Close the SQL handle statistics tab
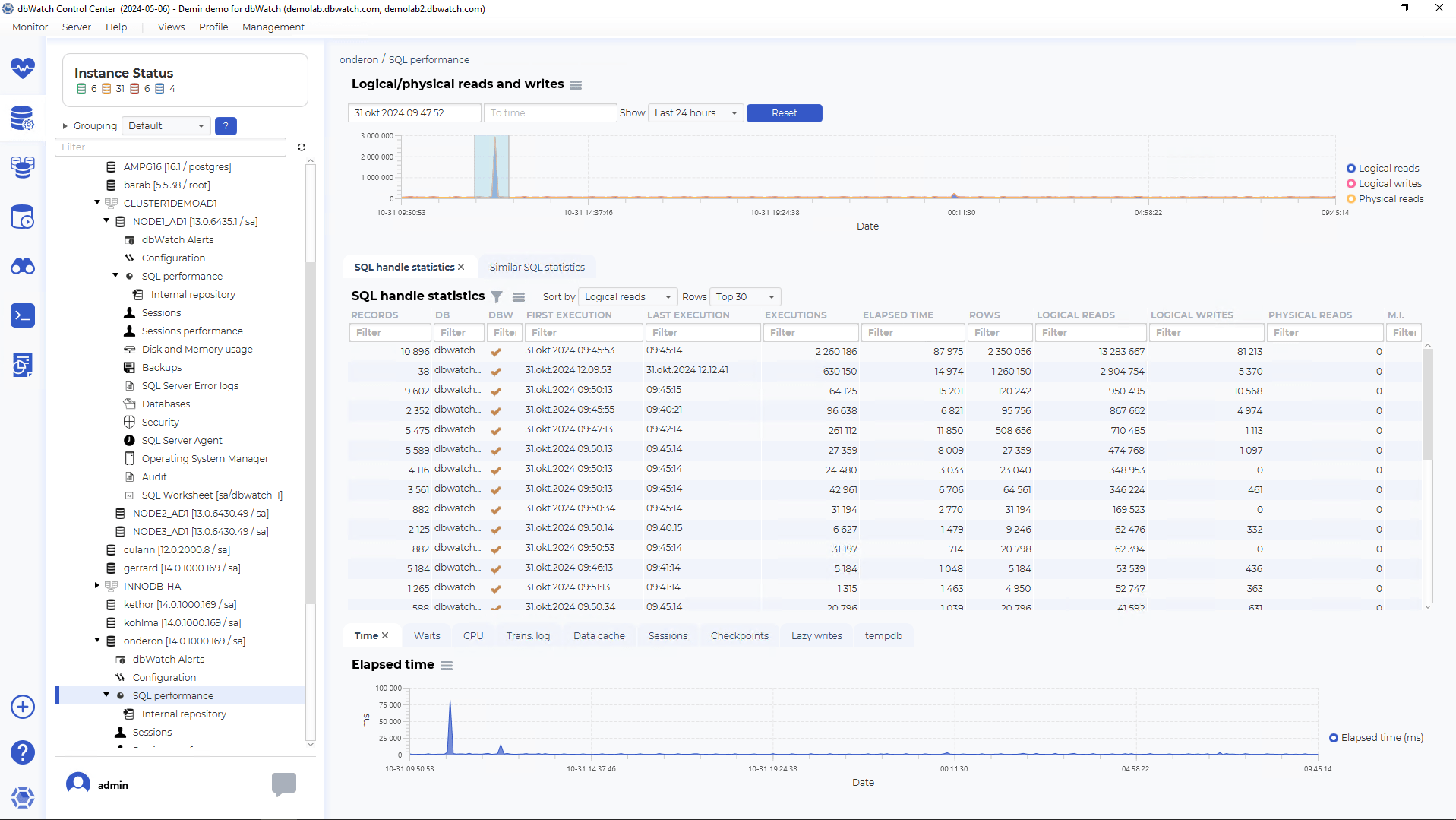The height and width of the screenshot is (820, 1456). click(461, 267)
